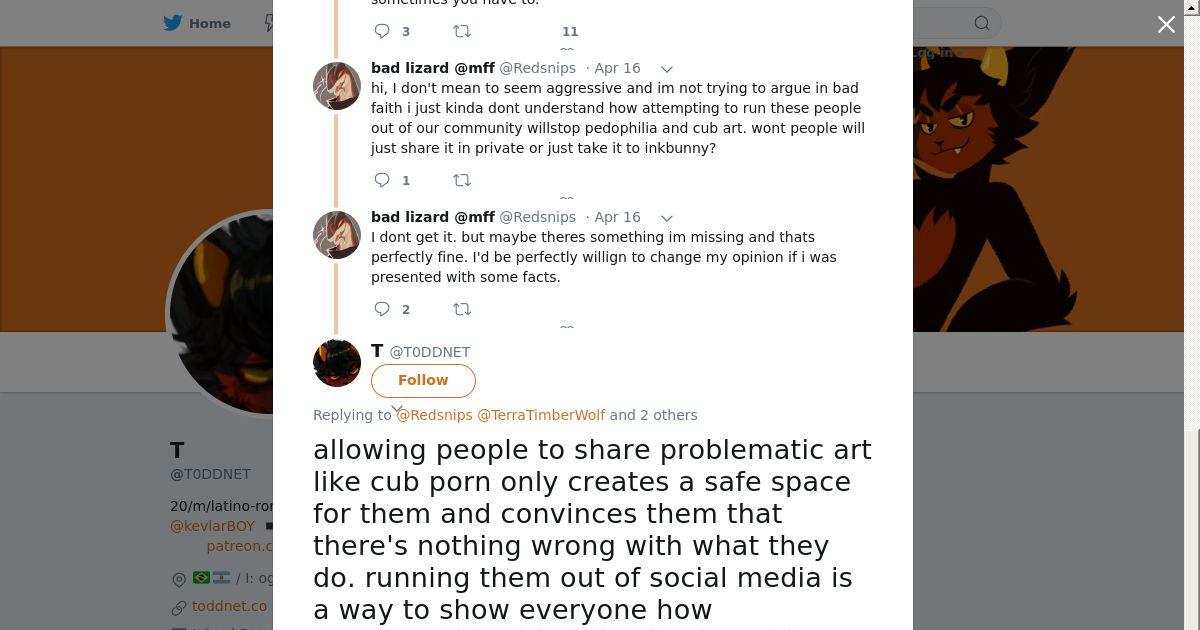Click the reply icon with 3 replies
This screenshot has width=1200, height=630.
[382, 31]
